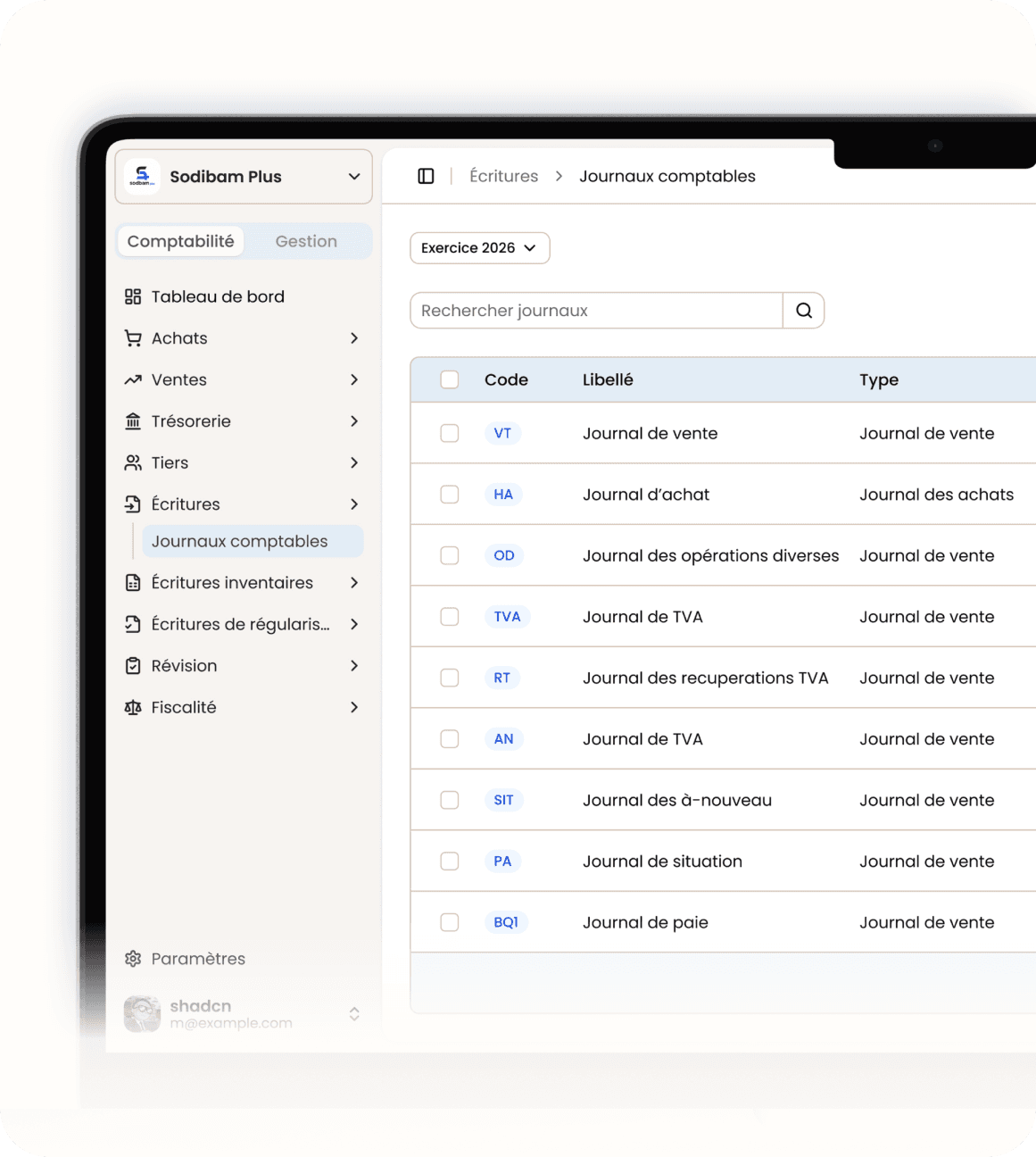Click the Sodibam Plus company logo

(x=142, y=177)
